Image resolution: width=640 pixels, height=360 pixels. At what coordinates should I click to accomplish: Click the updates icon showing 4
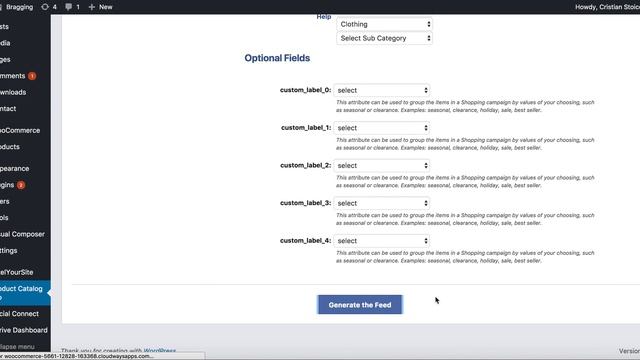click(49, 7)
